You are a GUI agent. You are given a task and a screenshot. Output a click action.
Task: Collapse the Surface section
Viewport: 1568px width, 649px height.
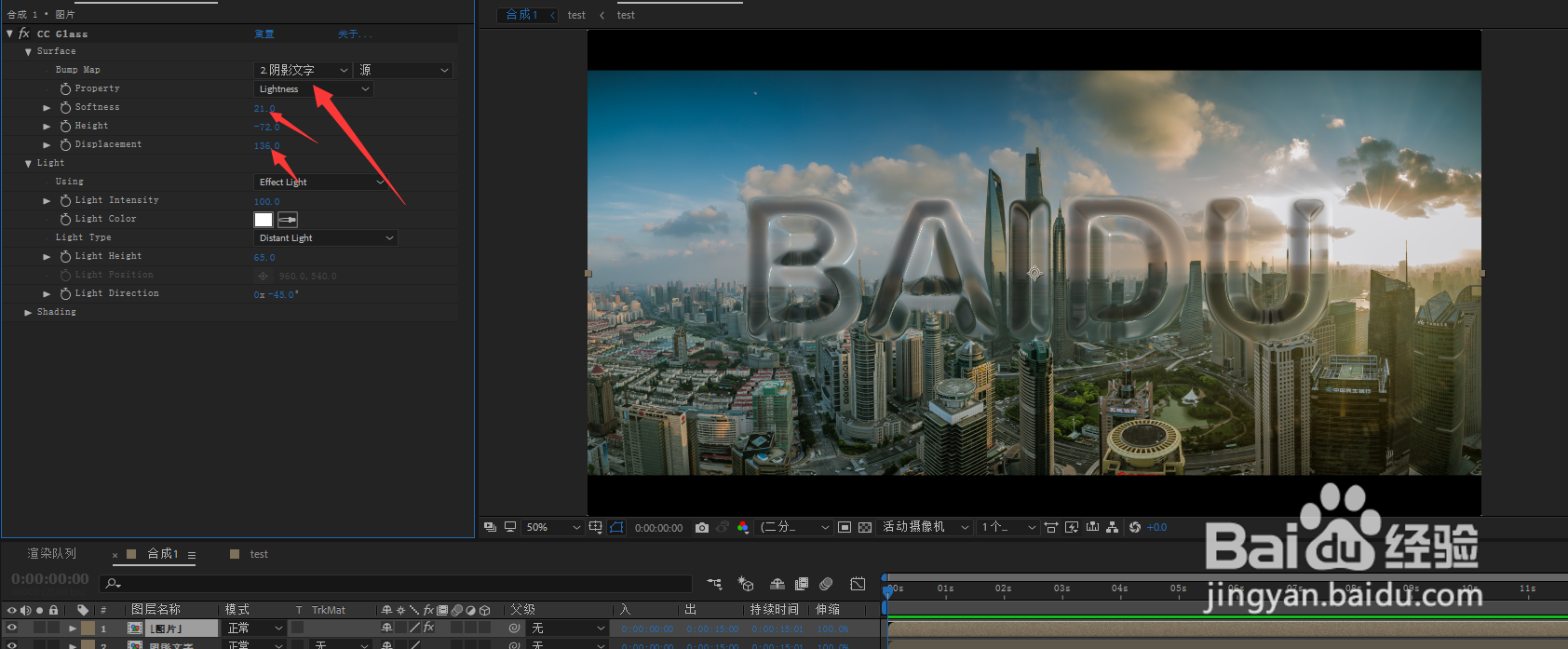pos(28,52)
